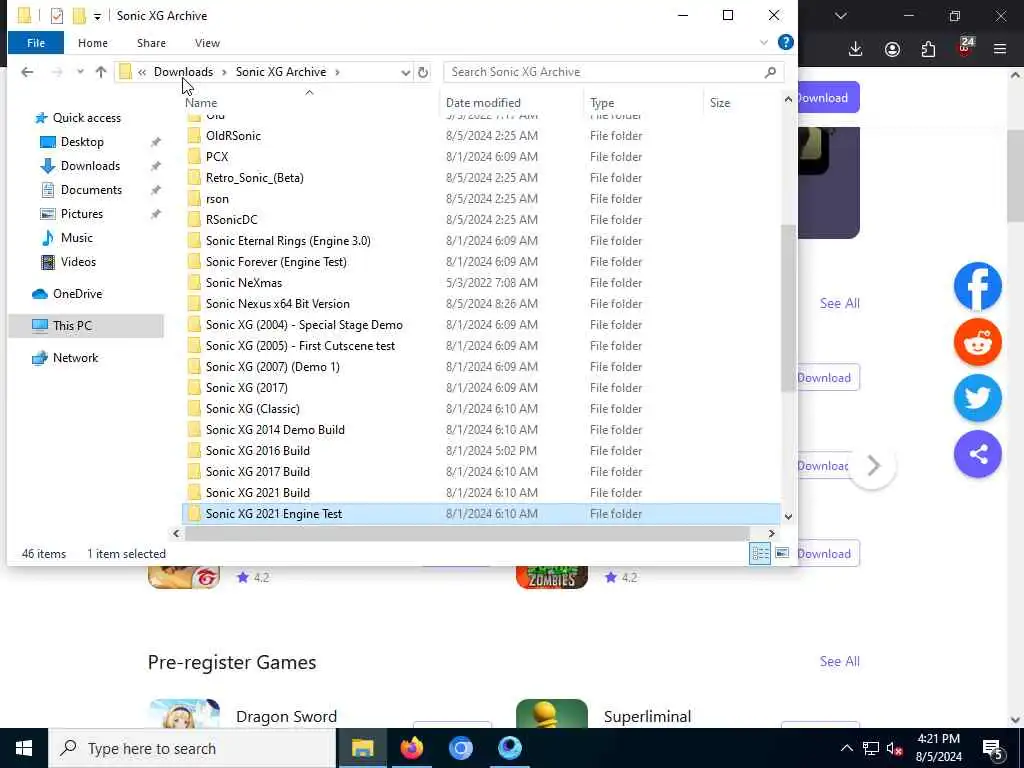
Task: Open Firefox from the taskbar
Action: (x=411, y=748)
